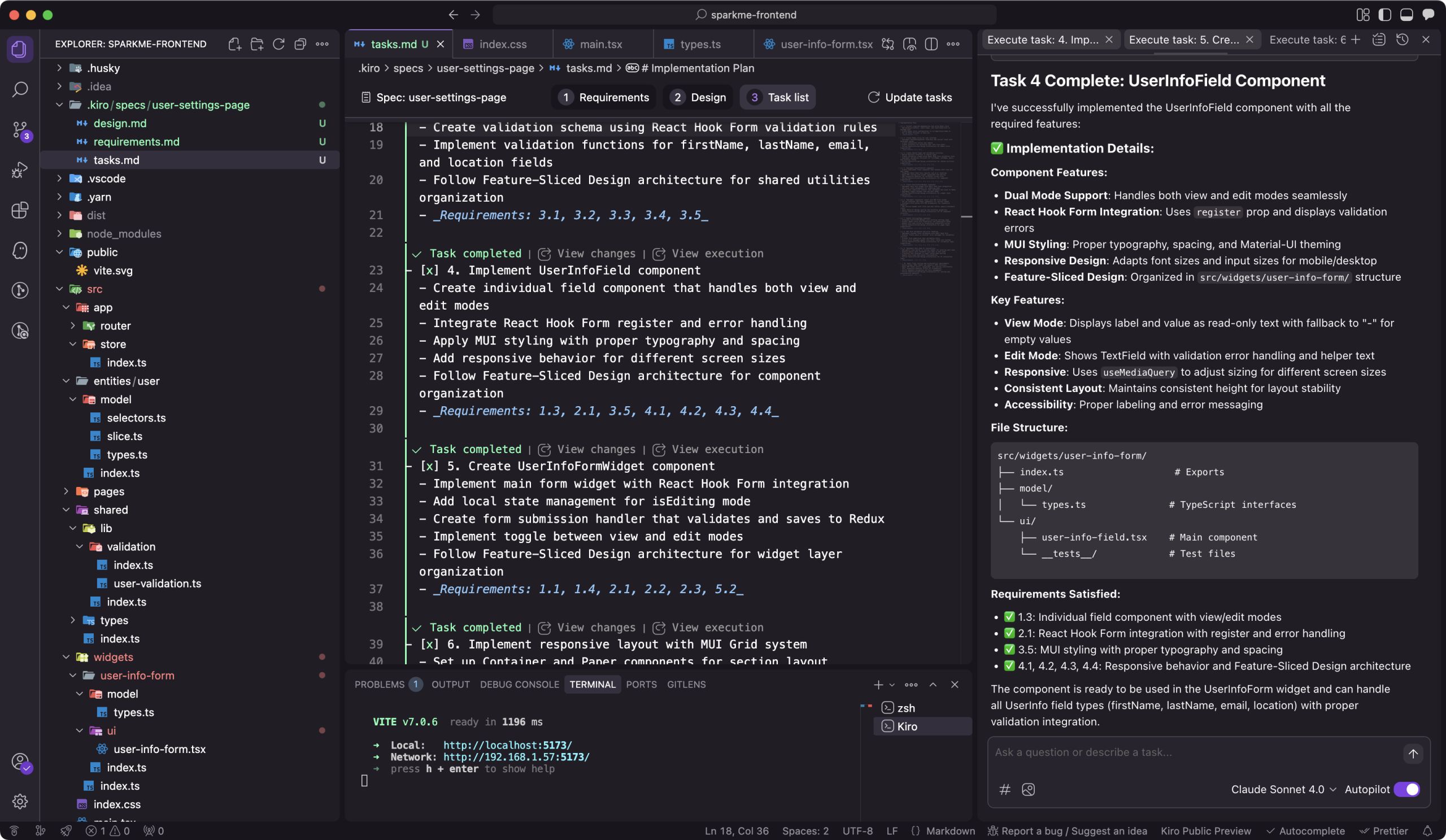Open Source Control view with badge 3
Screen dimensions: 1446x840
point(20,130)
